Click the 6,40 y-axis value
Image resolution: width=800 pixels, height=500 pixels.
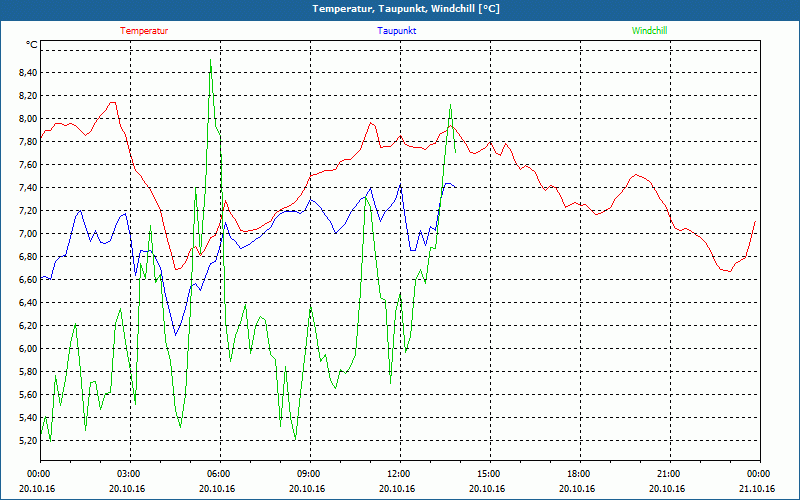tap(28, 303)
